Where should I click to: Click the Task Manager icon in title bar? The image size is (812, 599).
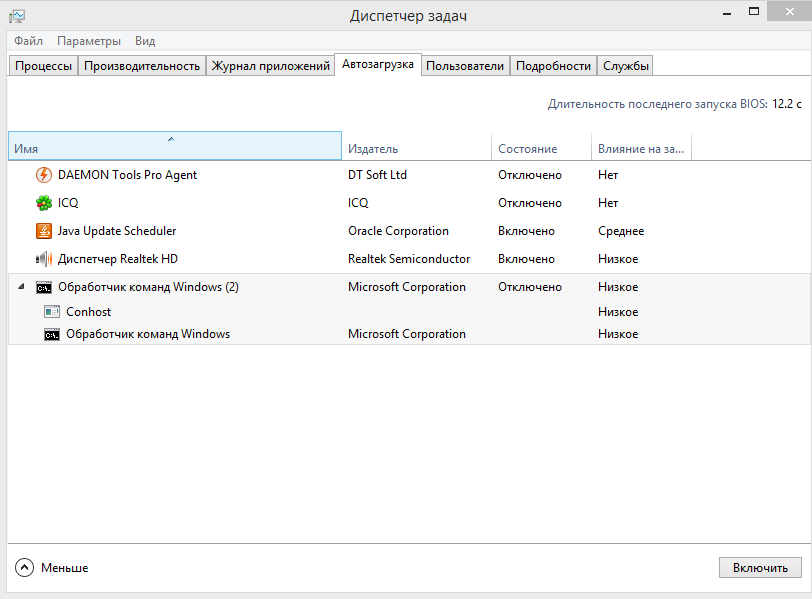[16, 16]
